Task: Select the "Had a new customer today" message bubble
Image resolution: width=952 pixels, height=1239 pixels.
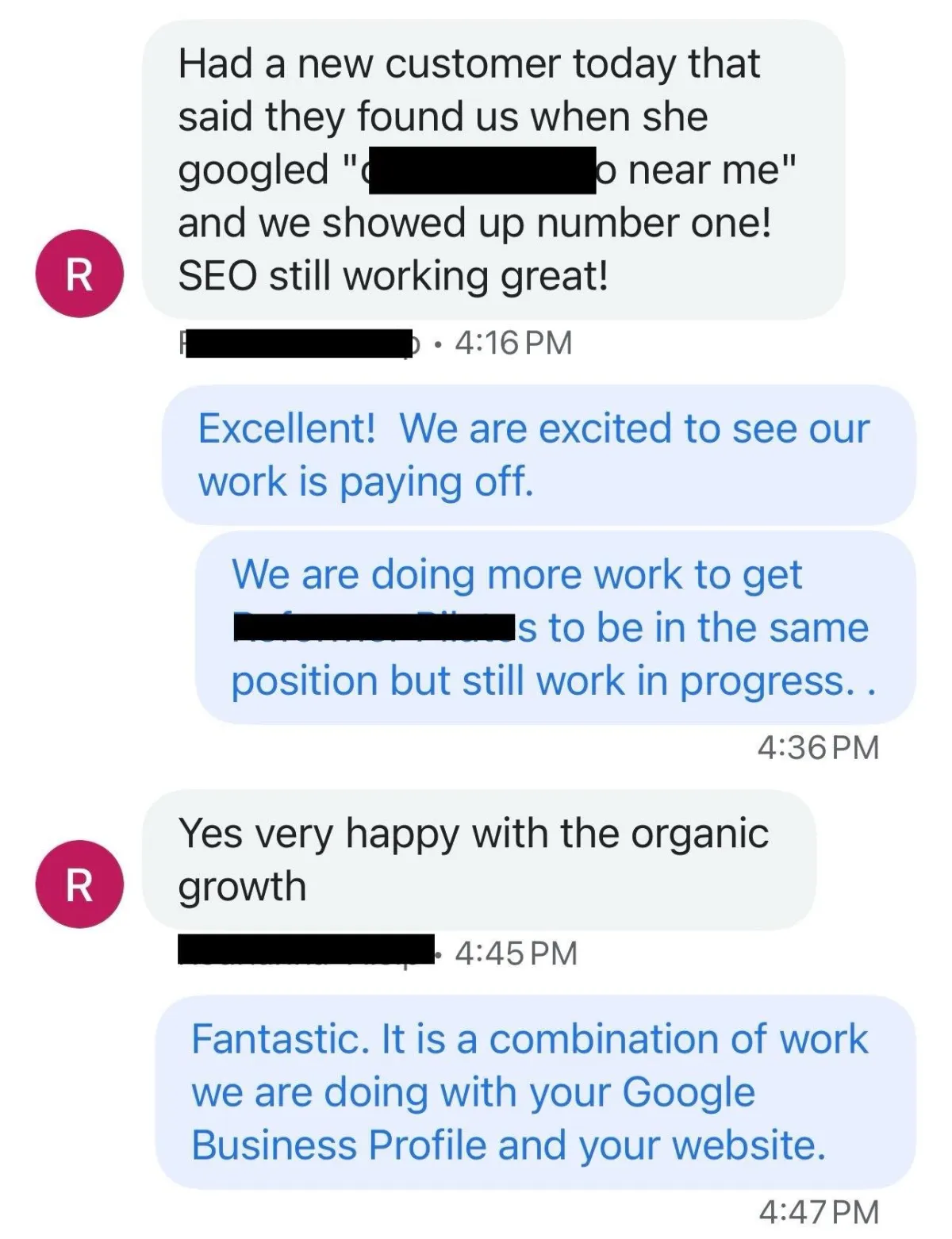Action: (493, 170)
